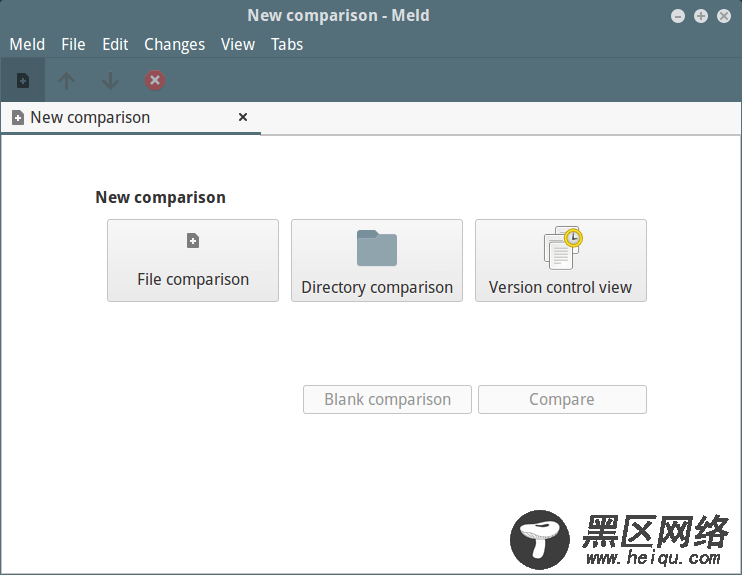Choose Directory comparison
This screenshot has width=742, height=575.
click(377, 260)
